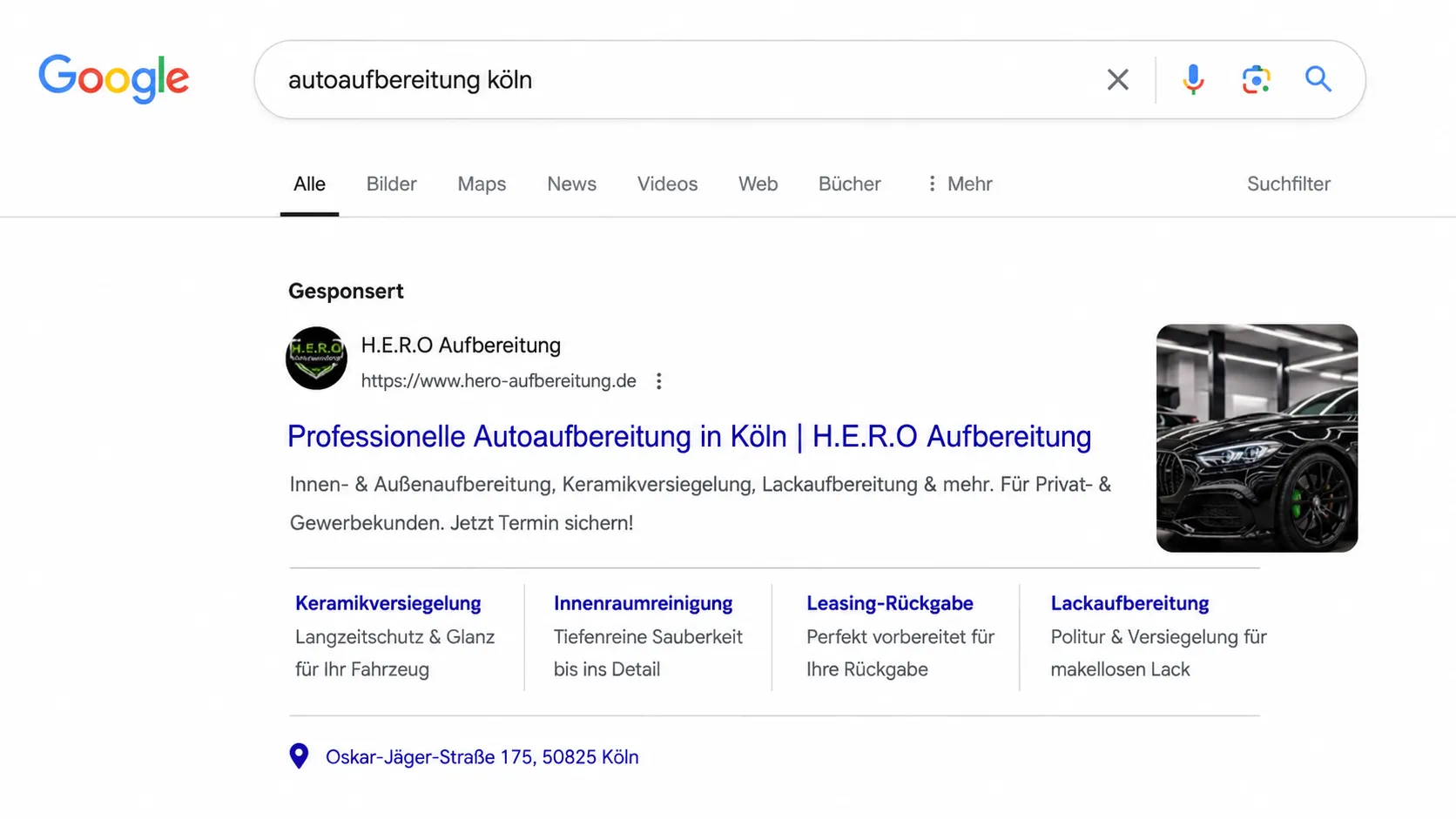1456x819 pixels.
Task: Clear the search query with X icon
Action: [x=1118, y=79]
